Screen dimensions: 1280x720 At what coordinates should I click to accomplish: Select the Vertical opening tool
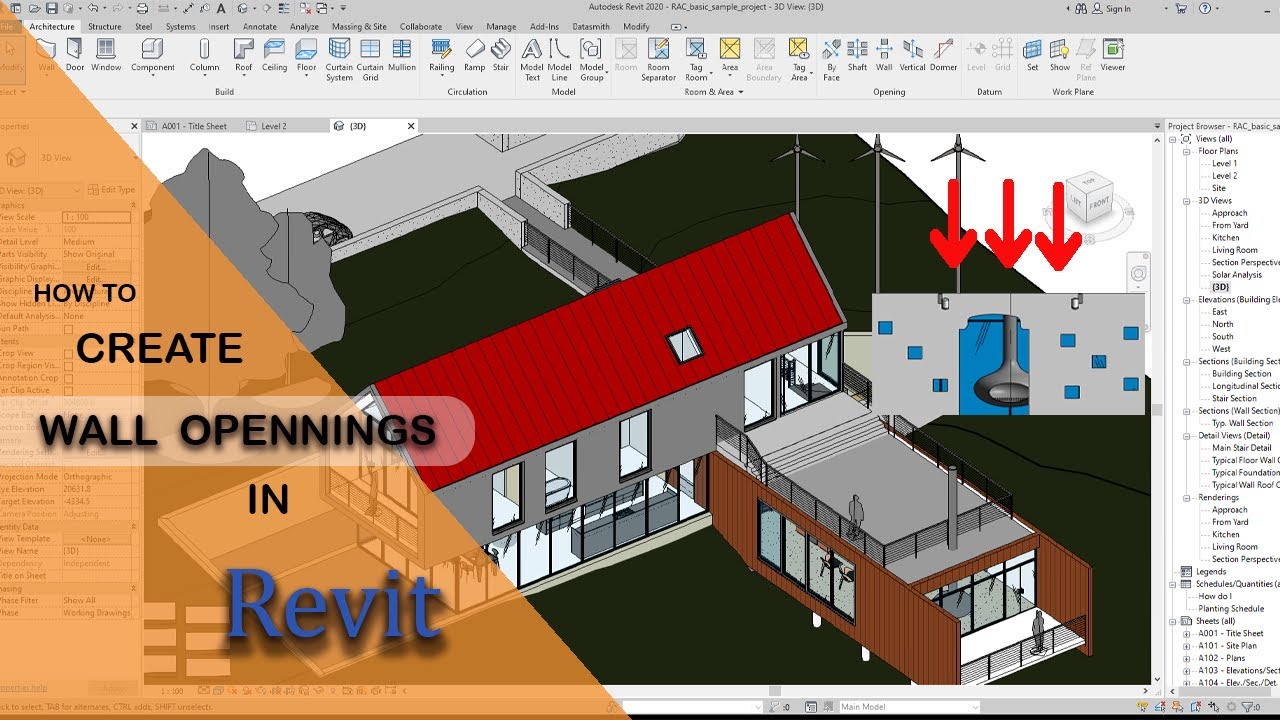point(913,55)
